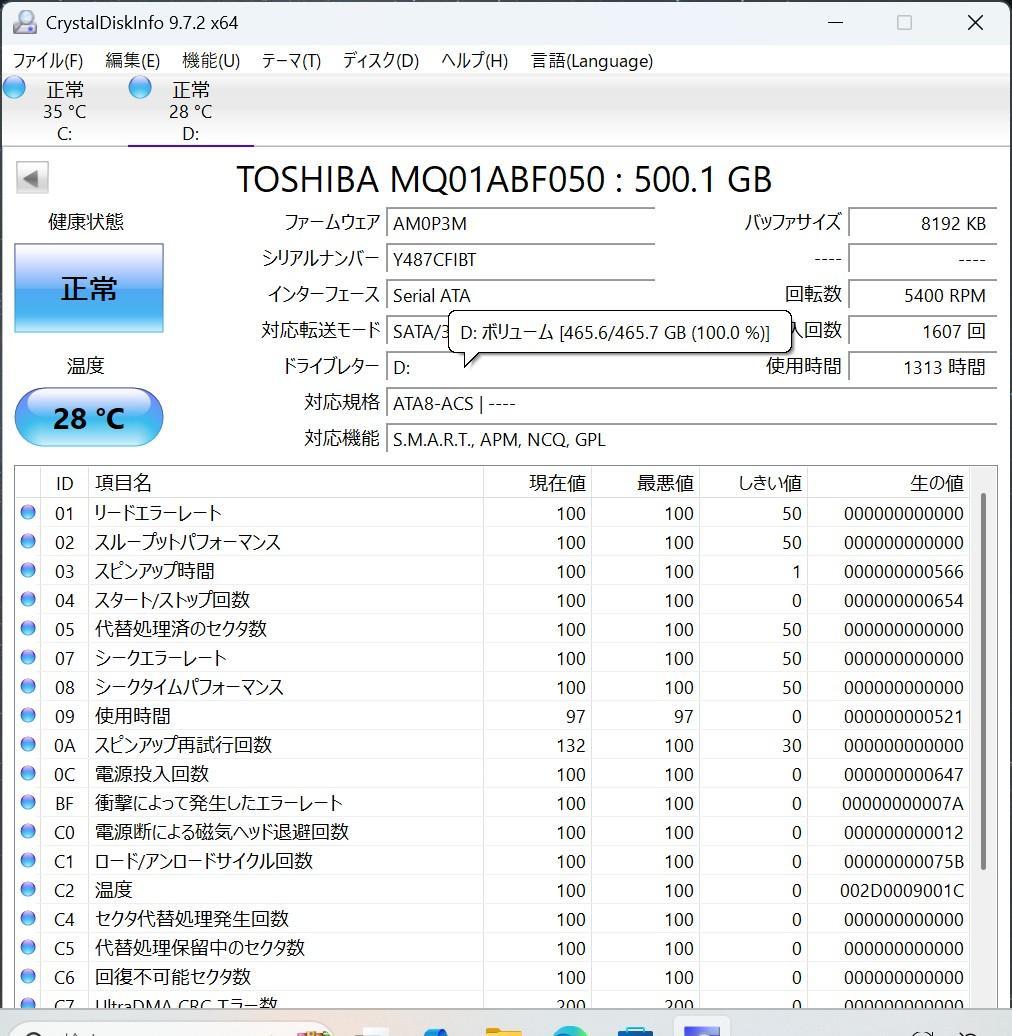Click the 対応機能 field S.M.A.R.T., APM, NCQ, GPL
This screenshot has height=1036, width=1012.
692,439
